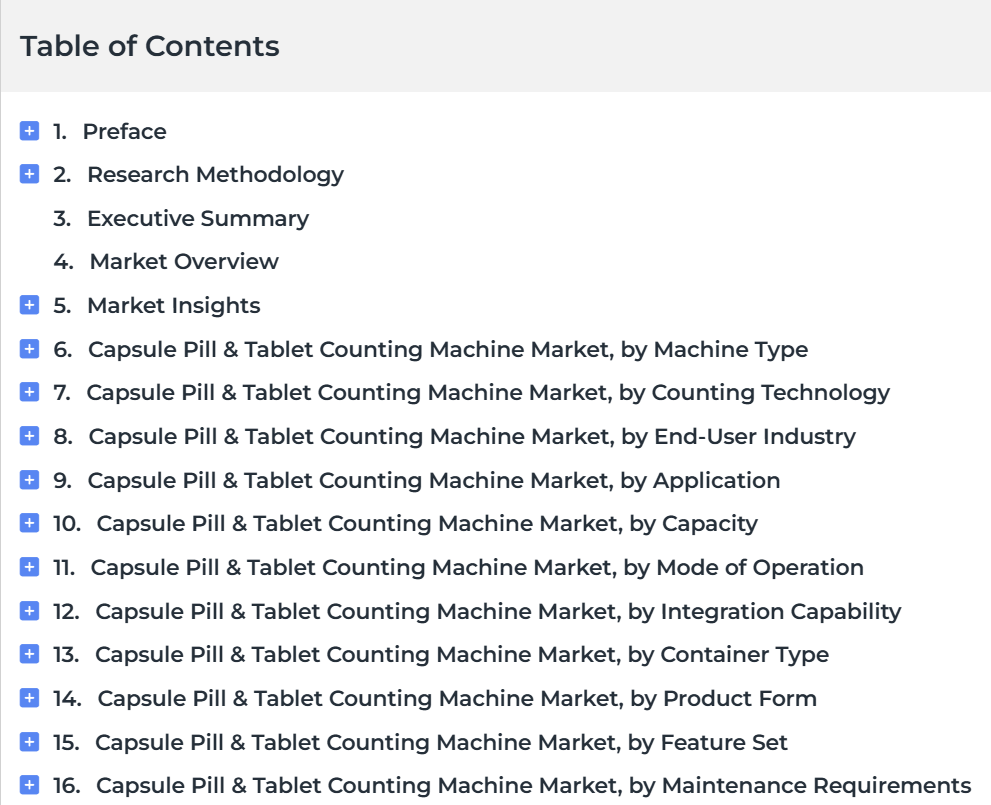Select the Market Overview entry

click(x=166, y=262)
